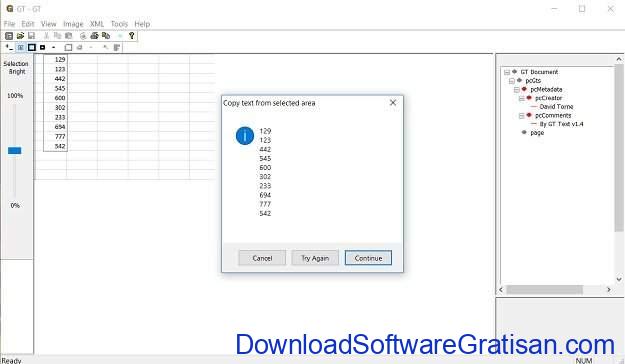Screen dimensions: 625x364
Task: Collapse the GT Document tree node
Action: coord(507,72)
